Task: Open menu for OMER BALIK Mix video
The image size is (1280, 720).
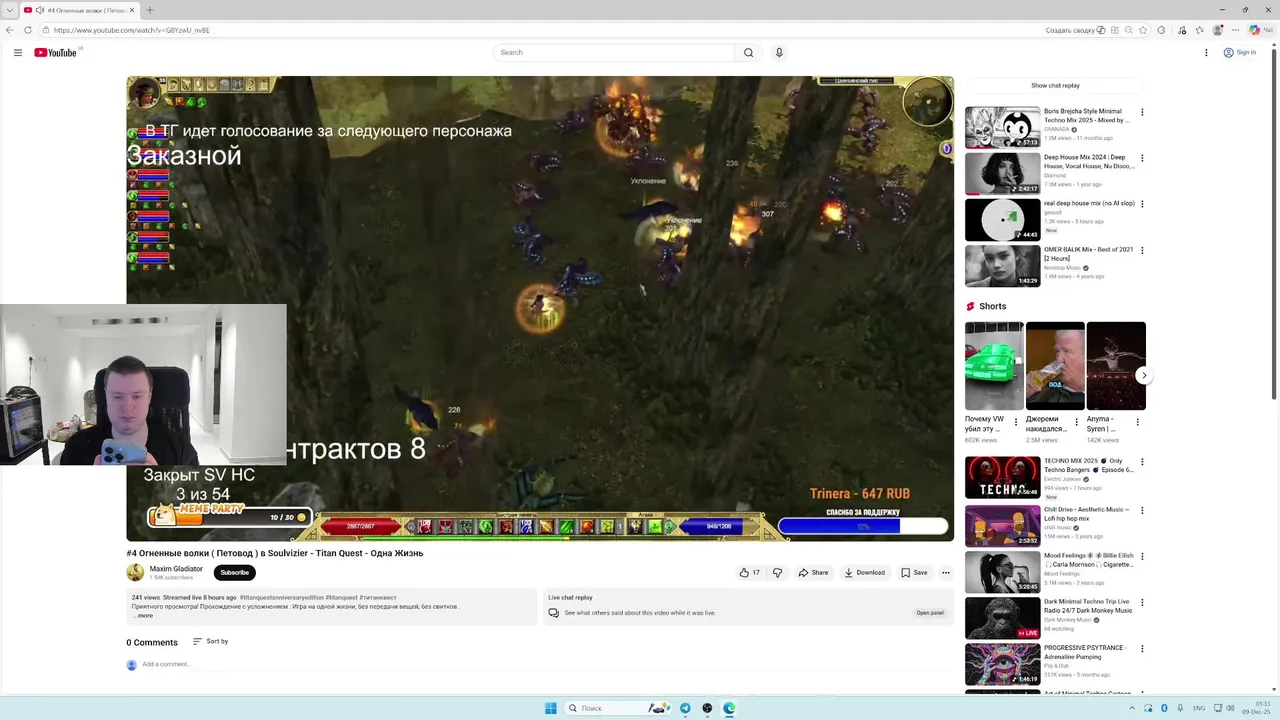Action: pyautogui.click(x=1142, y=250)
